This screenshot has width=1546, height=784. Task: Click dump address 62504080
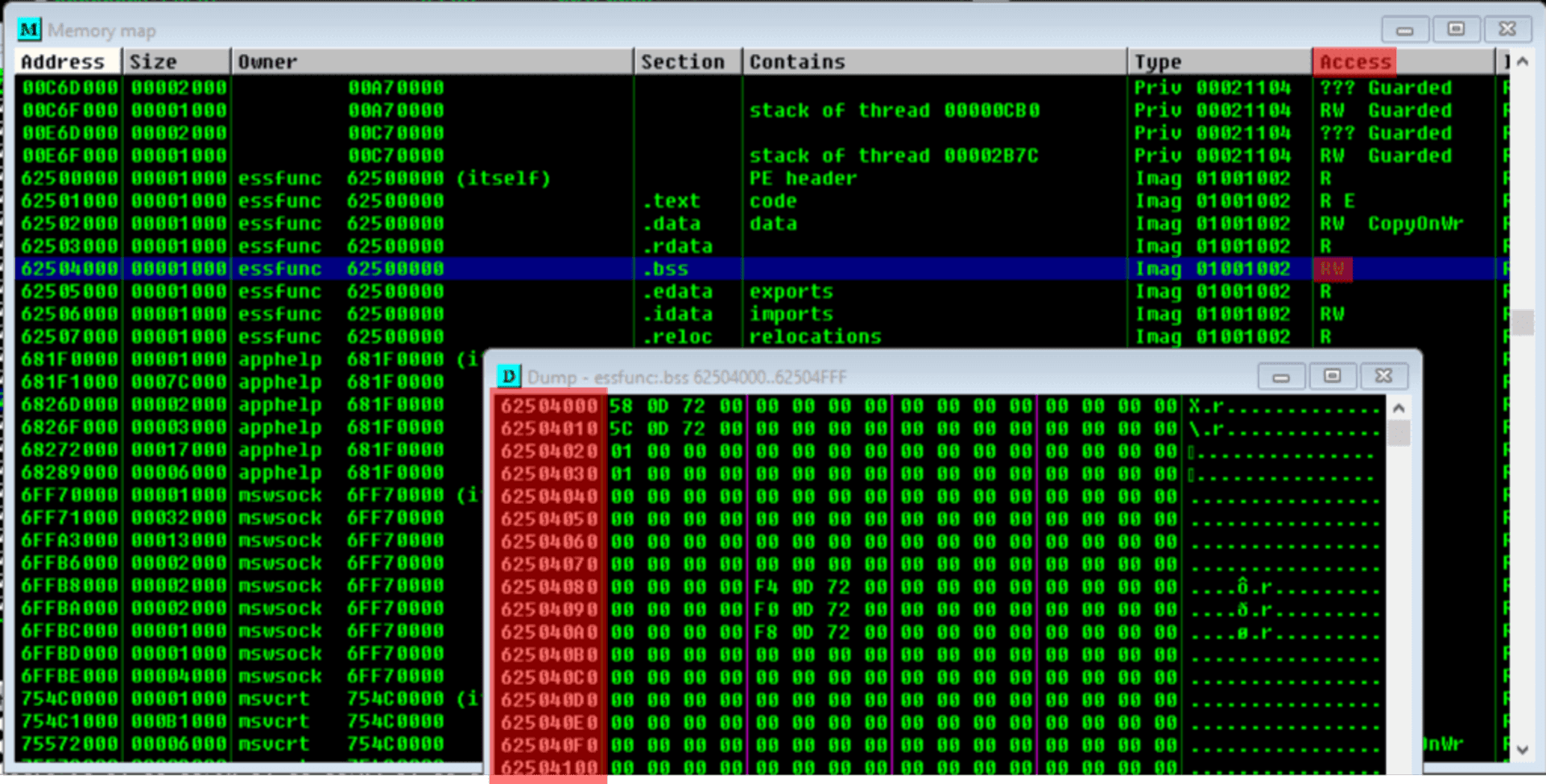pyautogui.click(x=549, y=587)
